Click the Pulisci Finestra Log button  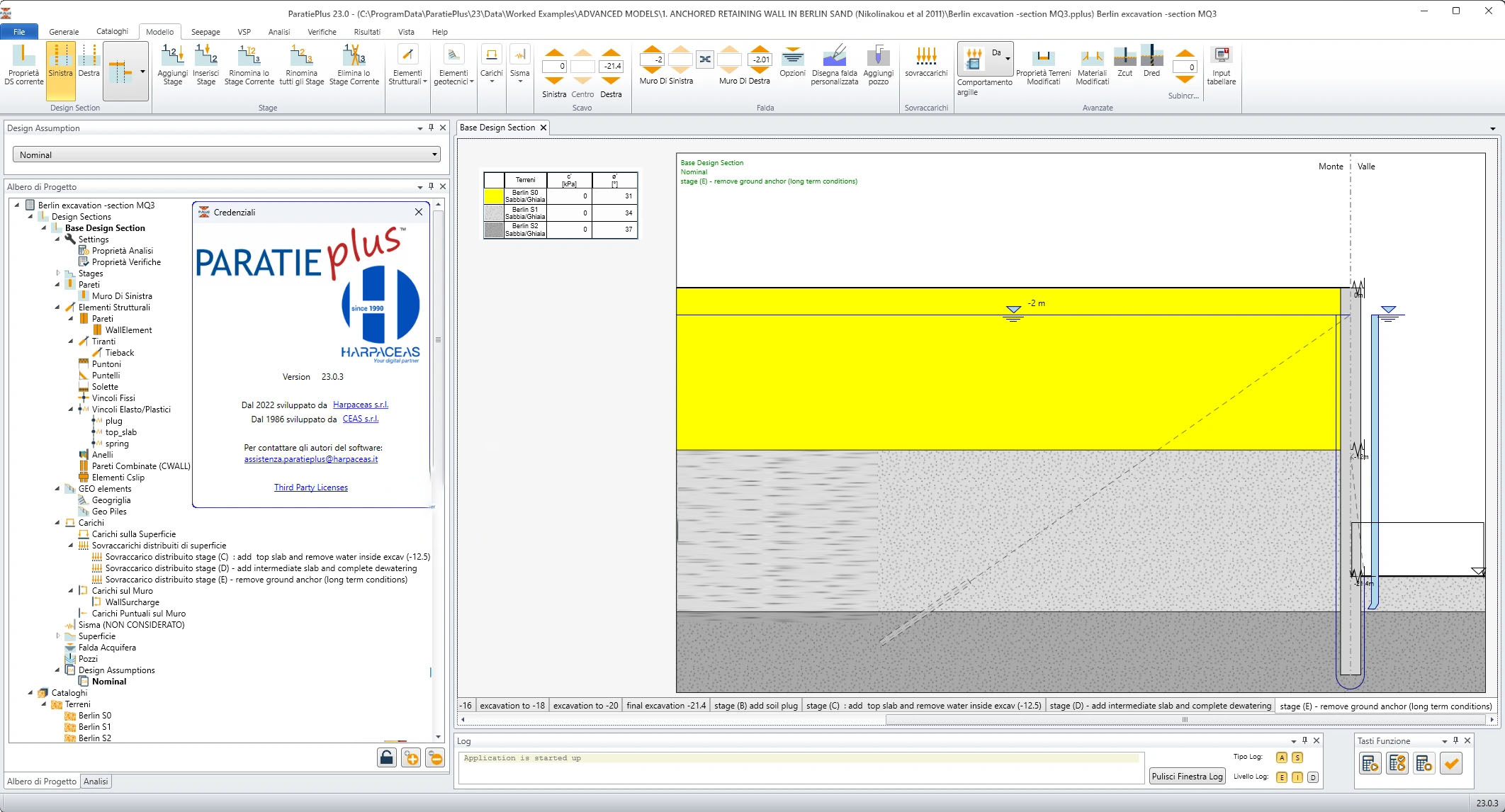coord(1187,776)
